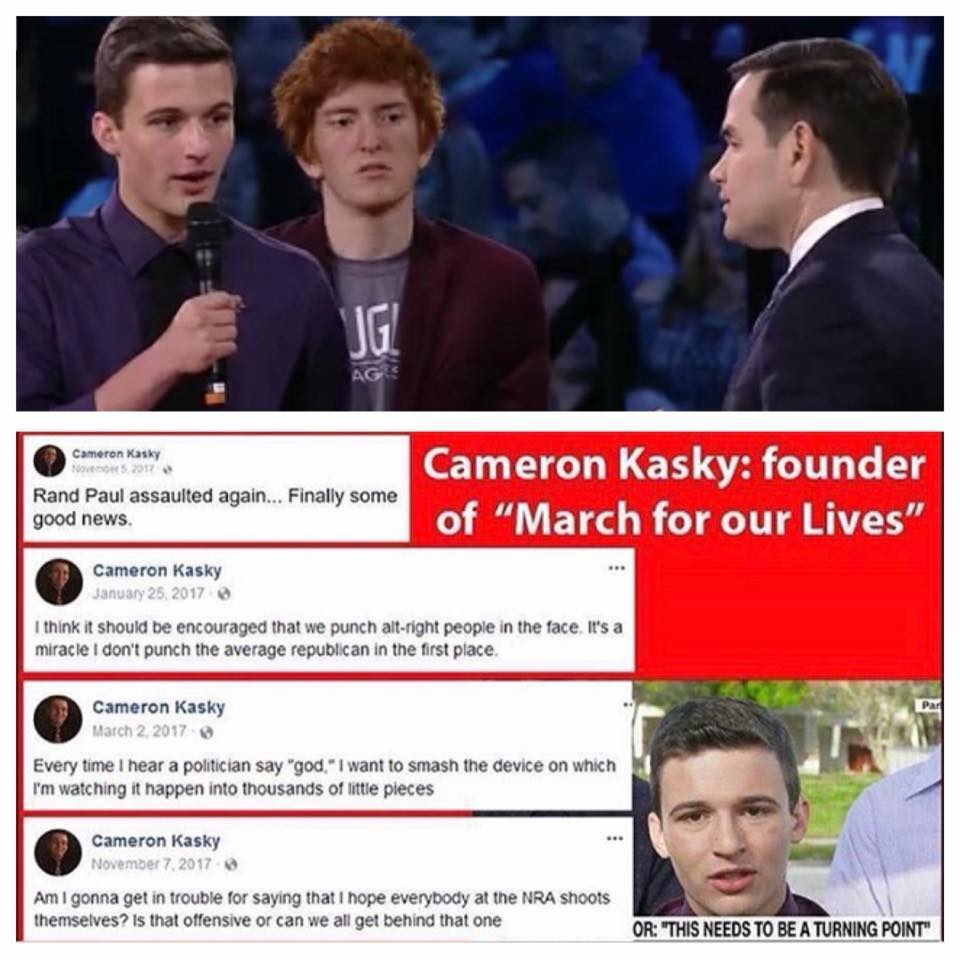960x960 pixels.
Task: Click the March 2, 2017 timestamp
Action: pos(139,731)
